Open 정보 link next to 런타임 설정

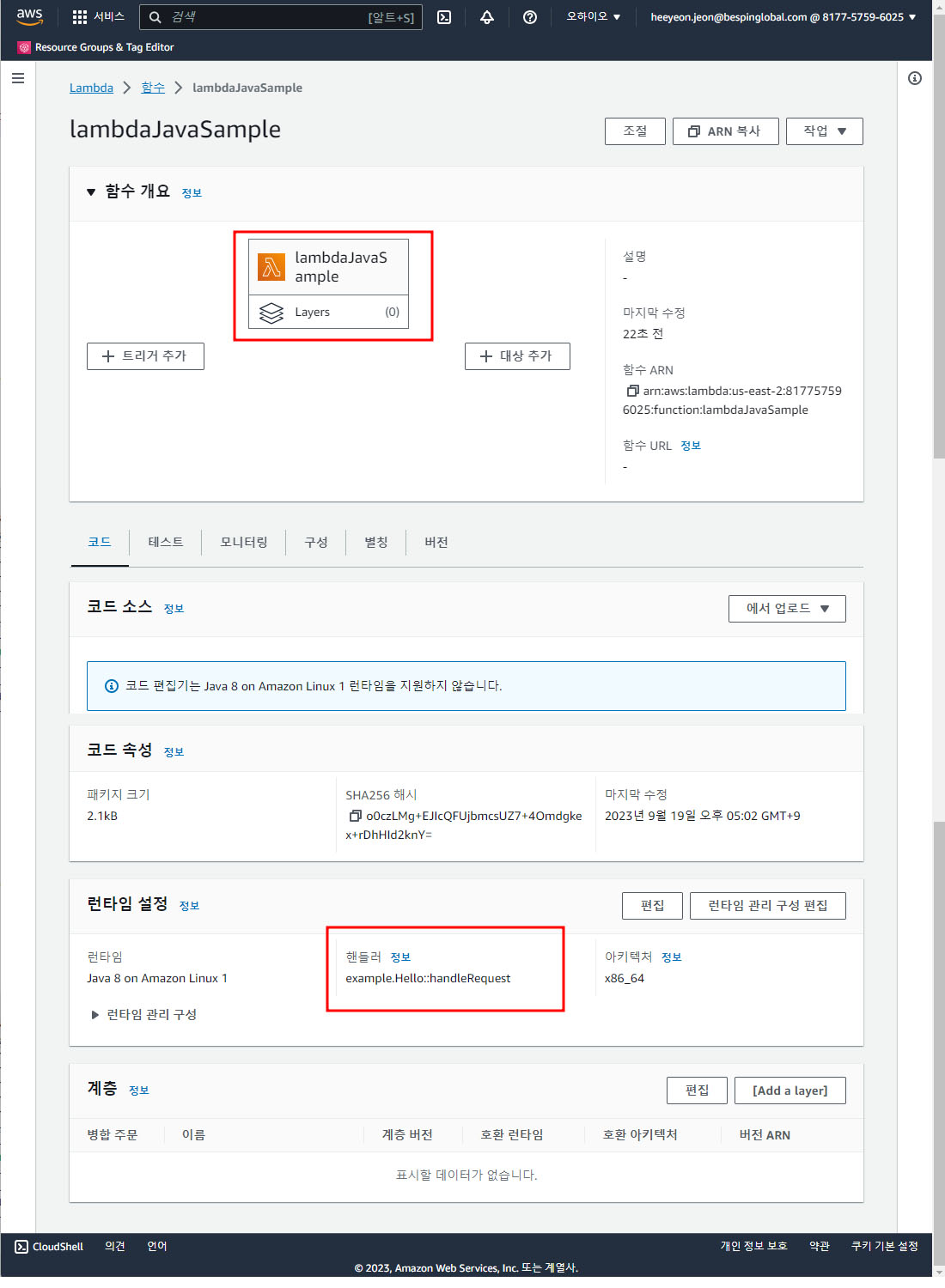(x=189, y=906)
